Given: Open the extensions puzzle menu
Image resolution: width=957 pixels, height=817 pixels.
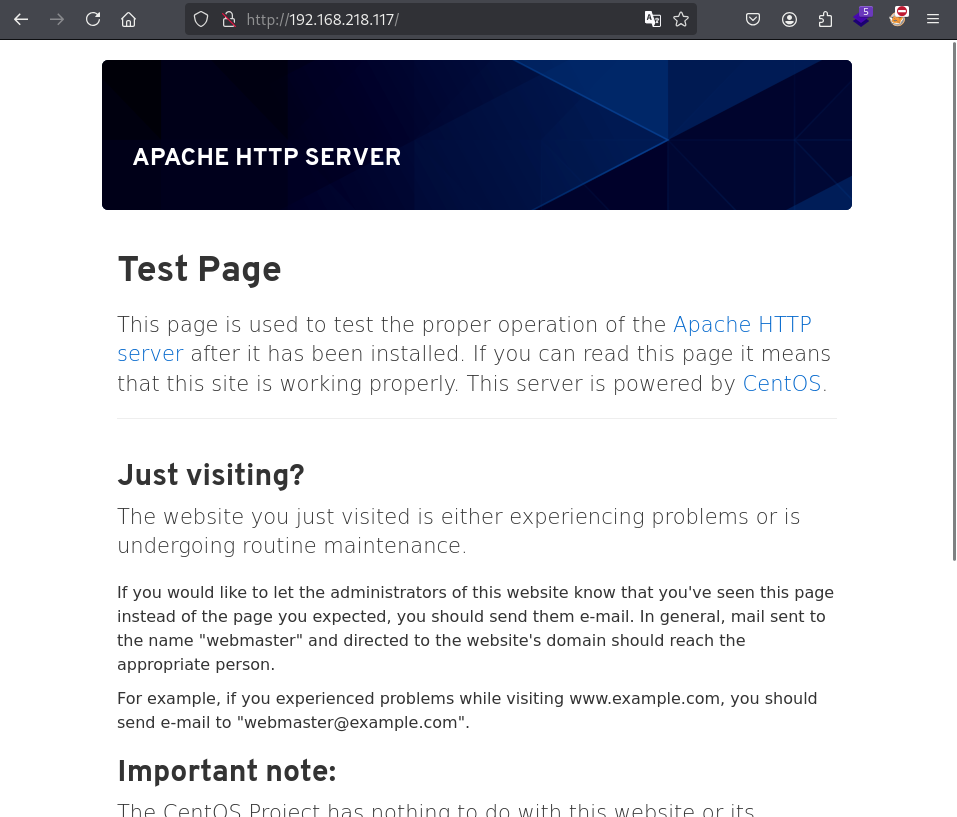Looking at the screenshot, I should (x=825, y=20).
